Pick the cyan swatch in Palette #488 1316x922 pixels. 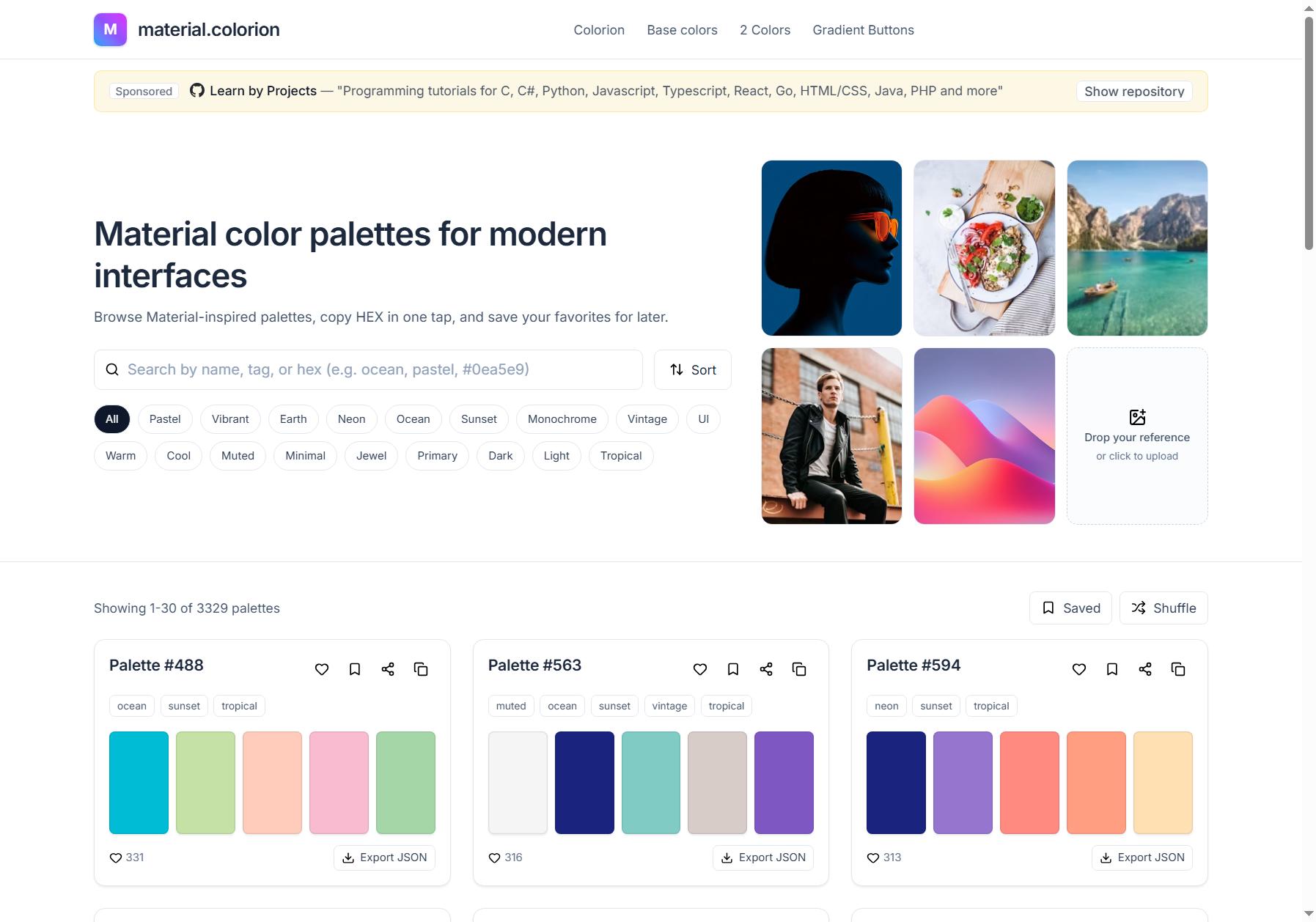click(x=139, y=783)
